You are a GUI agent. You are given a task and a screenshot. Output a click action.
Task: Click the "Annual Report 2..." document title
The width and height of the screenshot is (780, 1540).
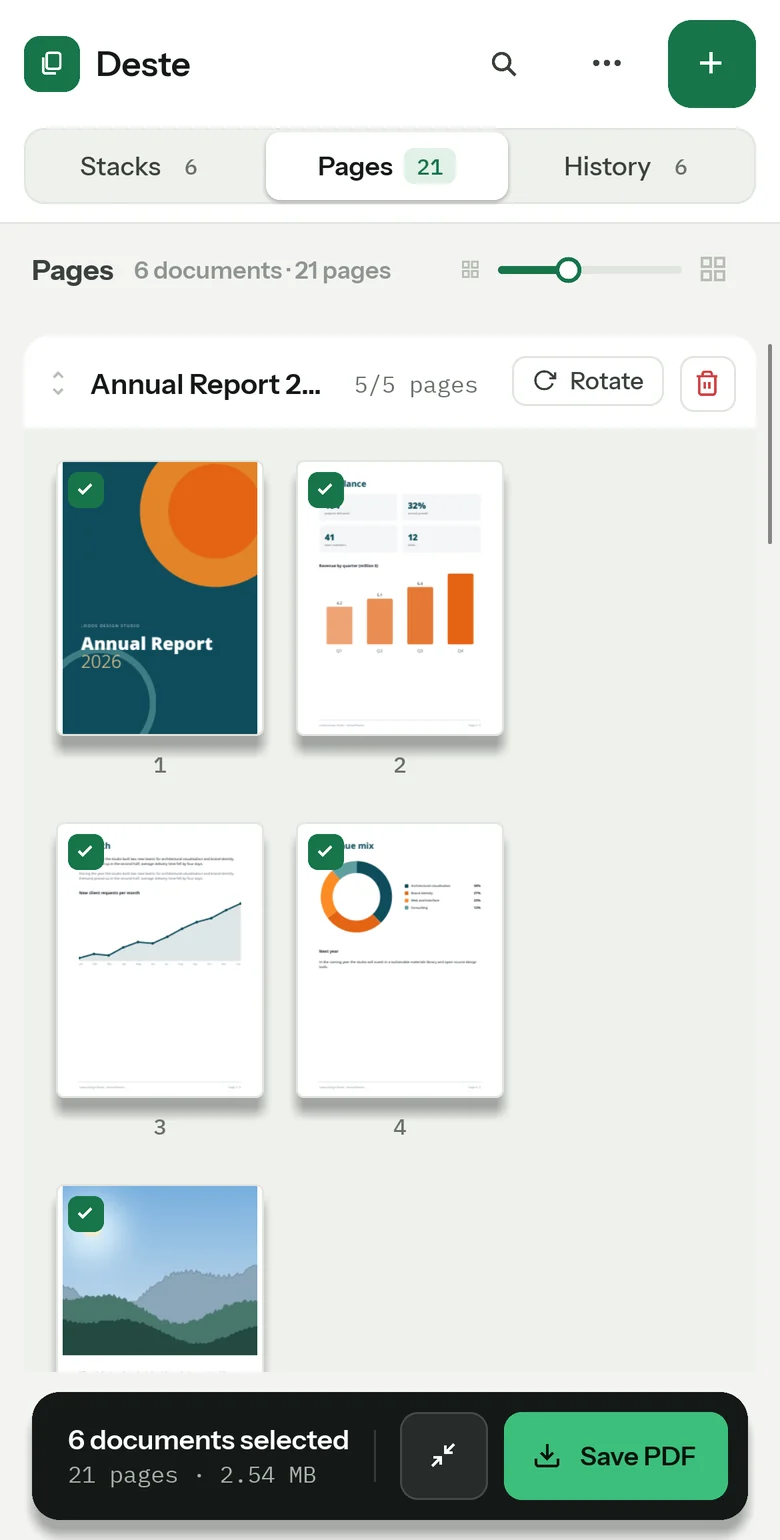[x=206, y=384]
